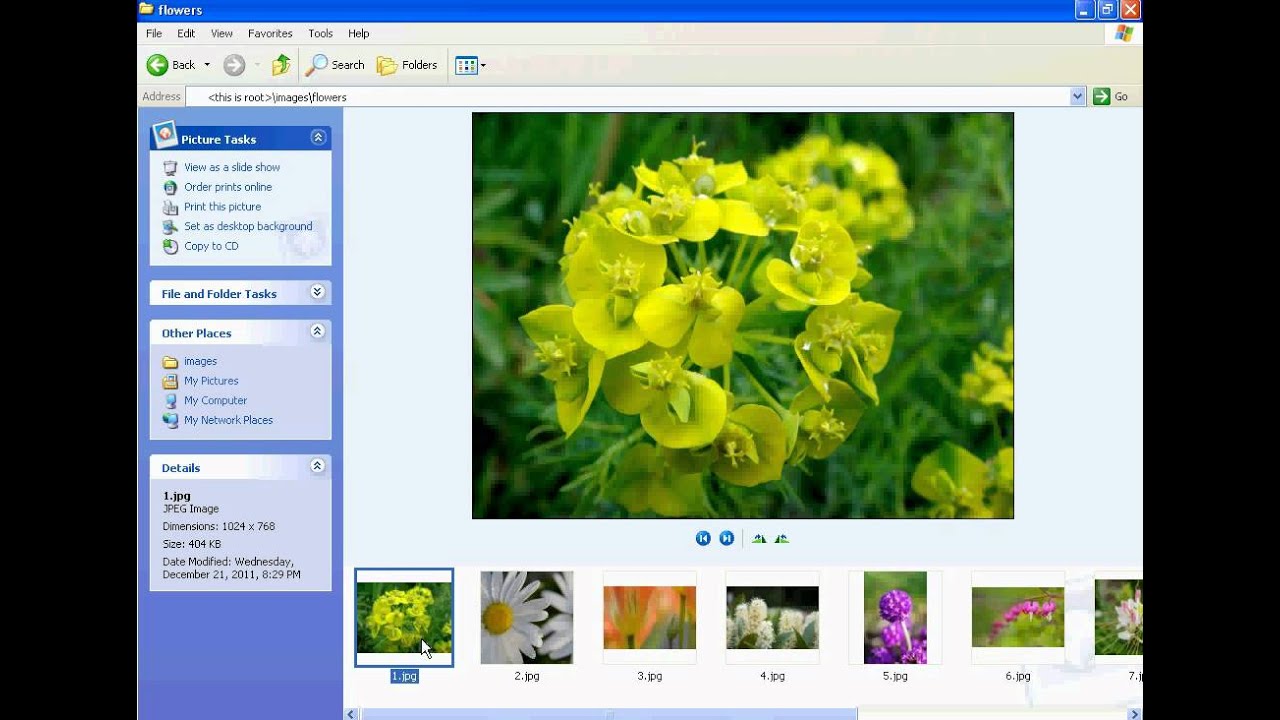Open Back history dropdown arrow
Image resolution: width=1280 pixels, height=720 pixels.
[207, 65]
